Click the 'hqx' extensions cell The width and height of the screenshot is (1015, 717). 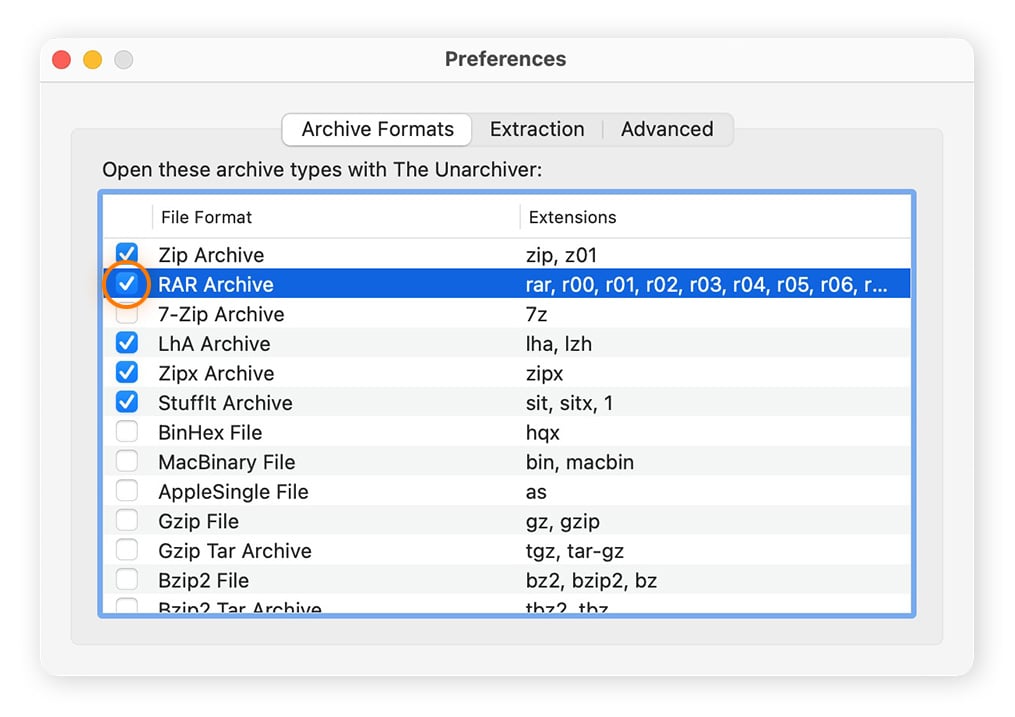click(x=542, y=433)
